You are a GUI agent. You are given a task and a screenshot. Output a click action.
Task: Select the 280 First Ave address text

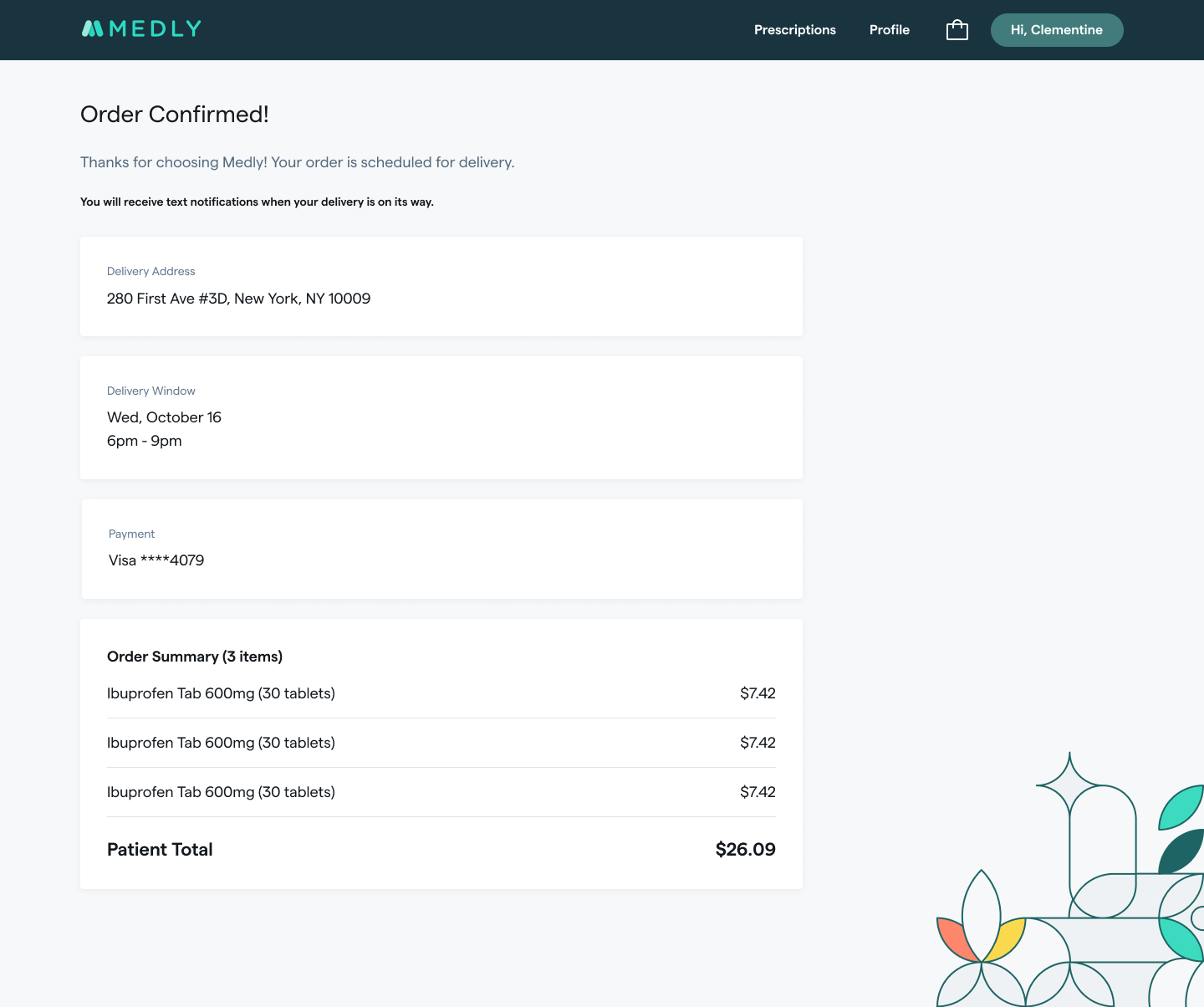[238, 299]
